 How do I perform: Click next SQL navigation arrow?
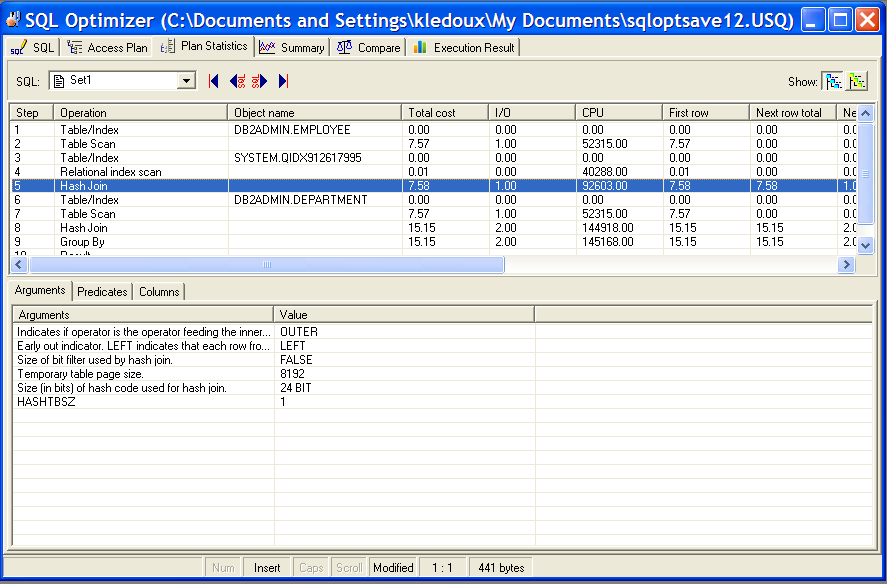pyautogui.click(x=260, y=81)
